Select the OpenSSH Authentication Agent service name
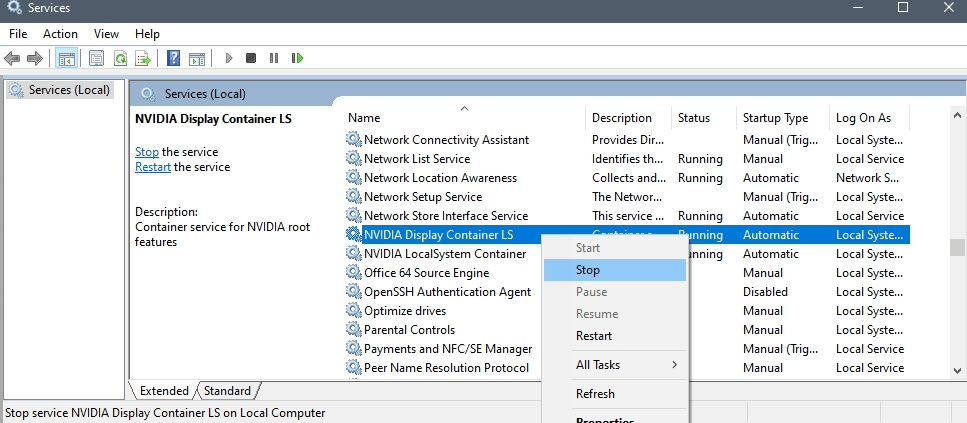967x423 pixels. point(448,292)
